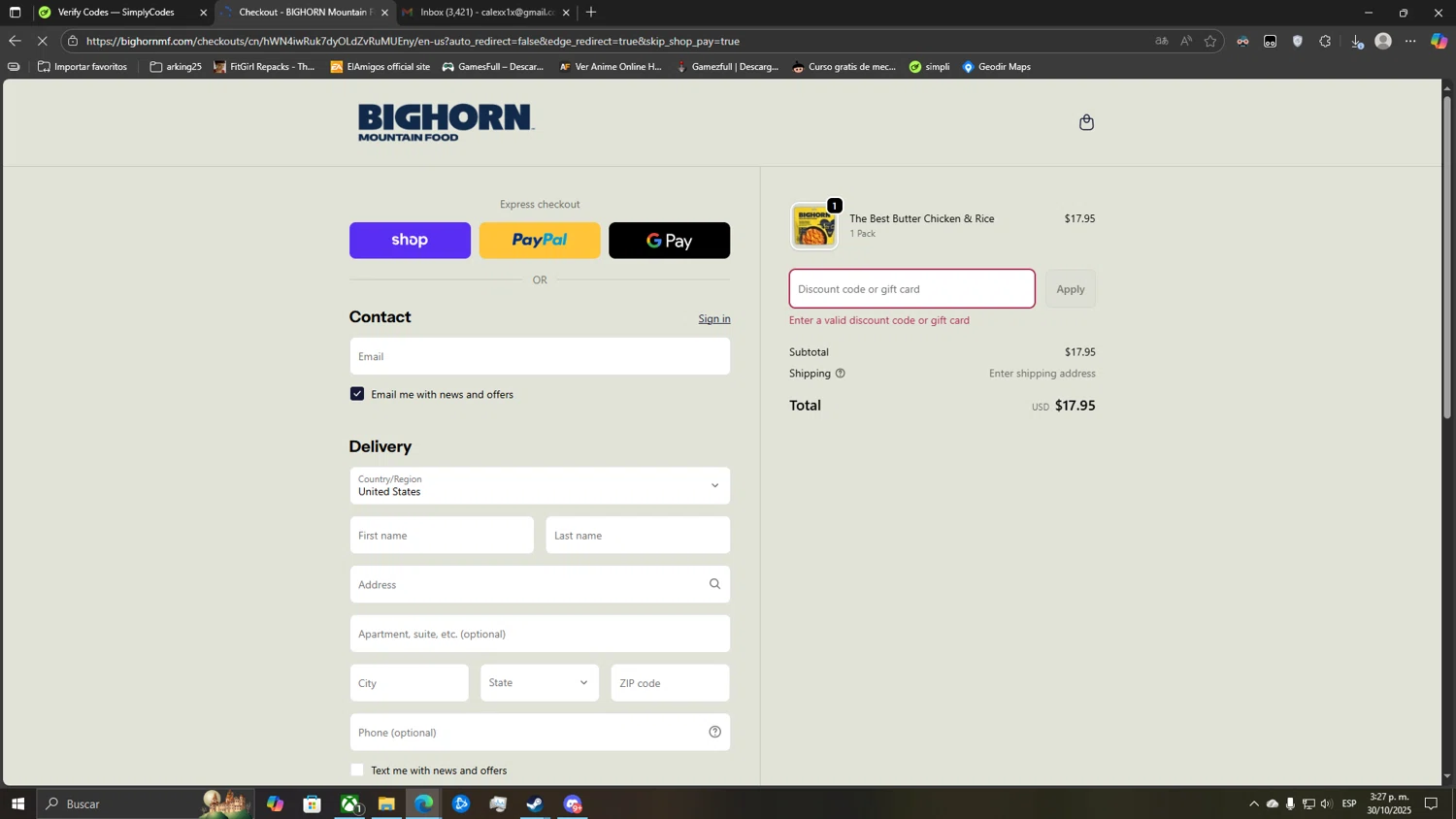The width and height of the screenshot is (1456, 819).
Task: Open File Explorer from taskbar
Action: pos(386,803)
